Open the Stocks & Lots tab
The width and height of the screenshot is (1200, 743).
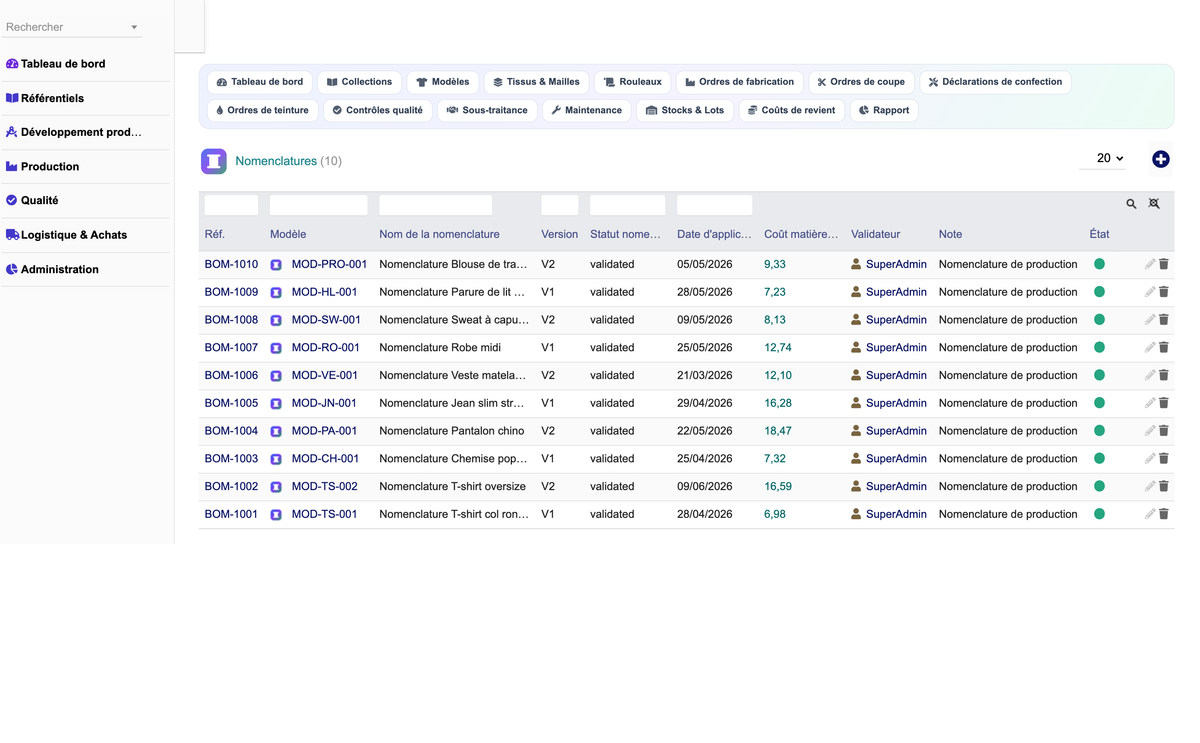pyautogui.click(x=685, y=110)
